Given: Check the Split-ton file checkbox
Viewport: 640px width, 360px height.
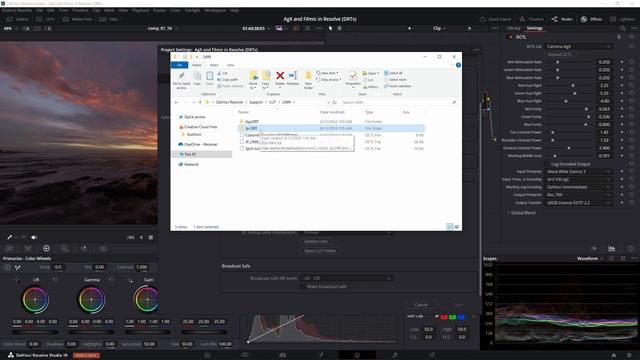Looking at the screenshot, I should (242, 149).
